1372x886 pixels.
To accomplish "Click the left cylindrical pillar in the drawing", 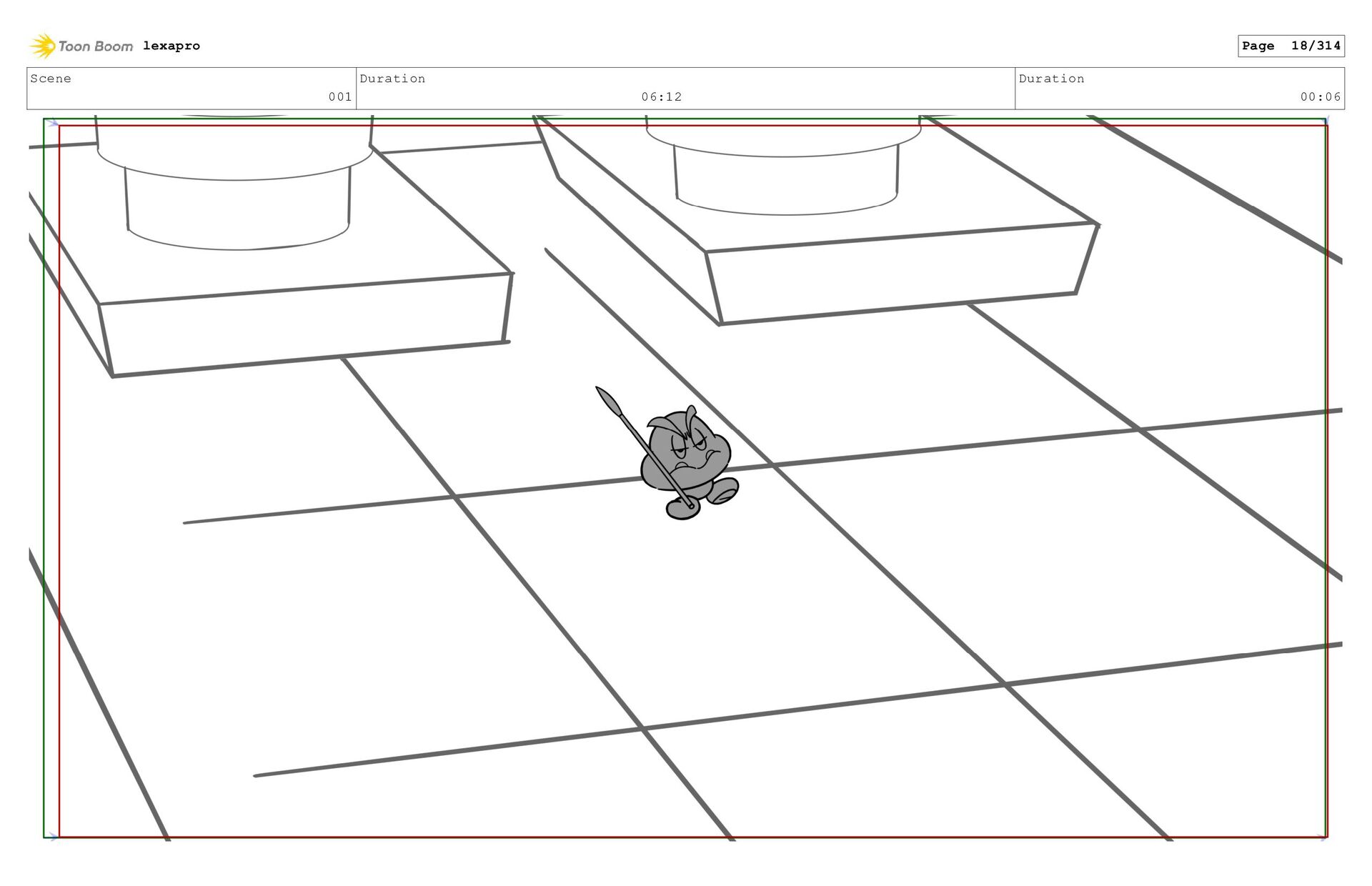I will 235,183.
